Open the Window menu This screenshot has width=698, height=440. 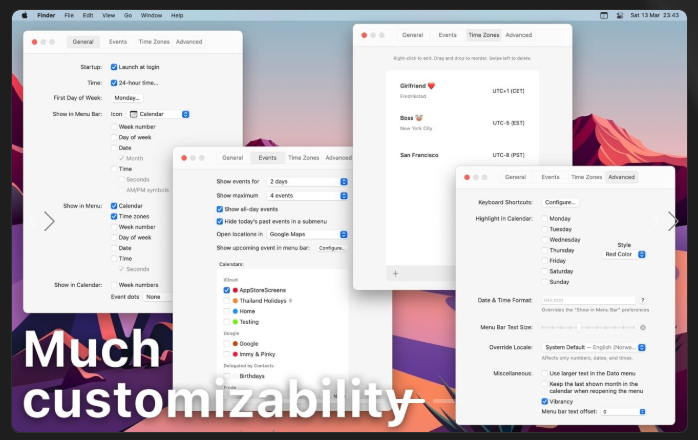pos(151,15)
